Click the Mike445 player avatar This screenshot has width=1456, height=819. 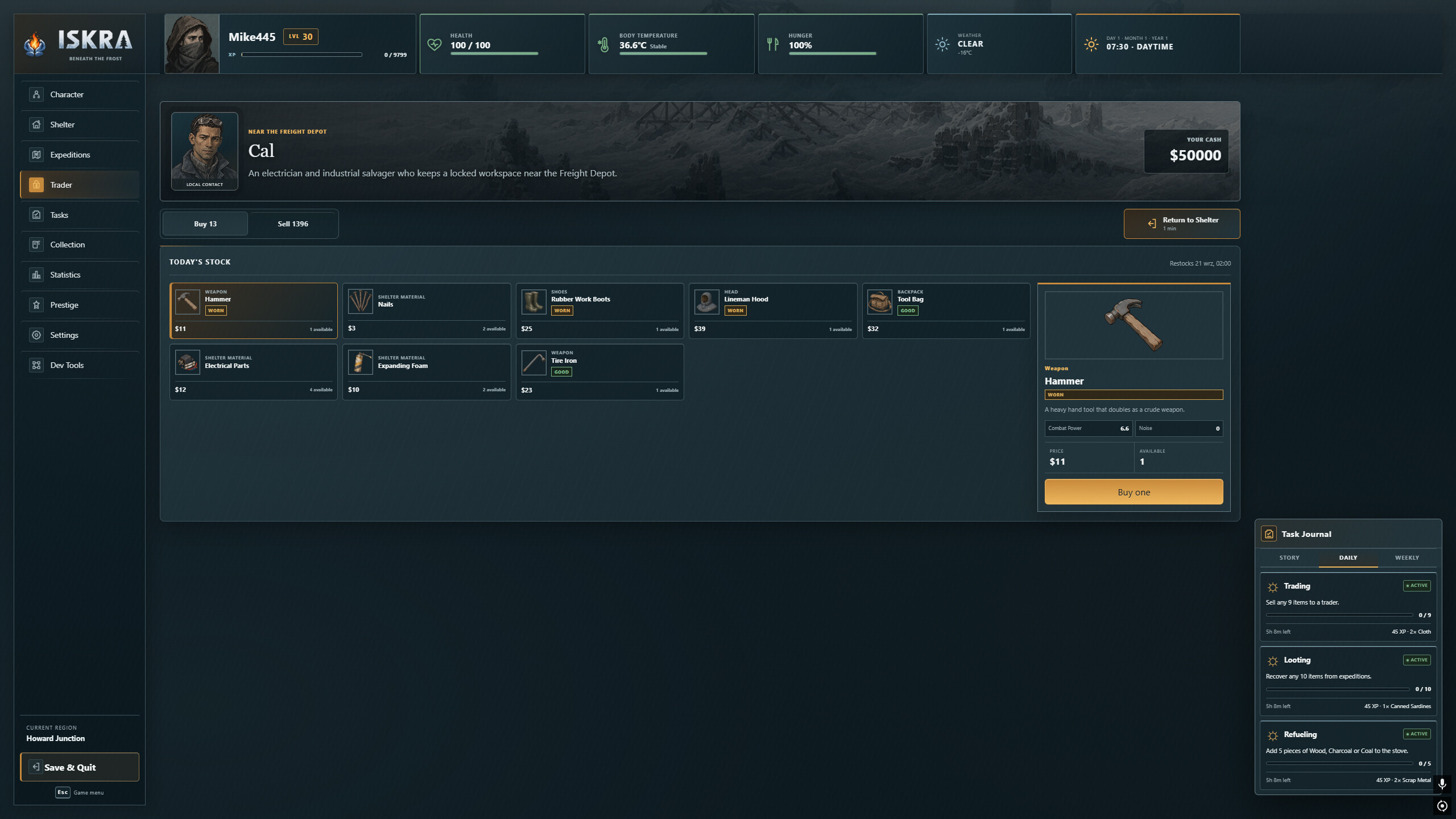coord(192,44)
